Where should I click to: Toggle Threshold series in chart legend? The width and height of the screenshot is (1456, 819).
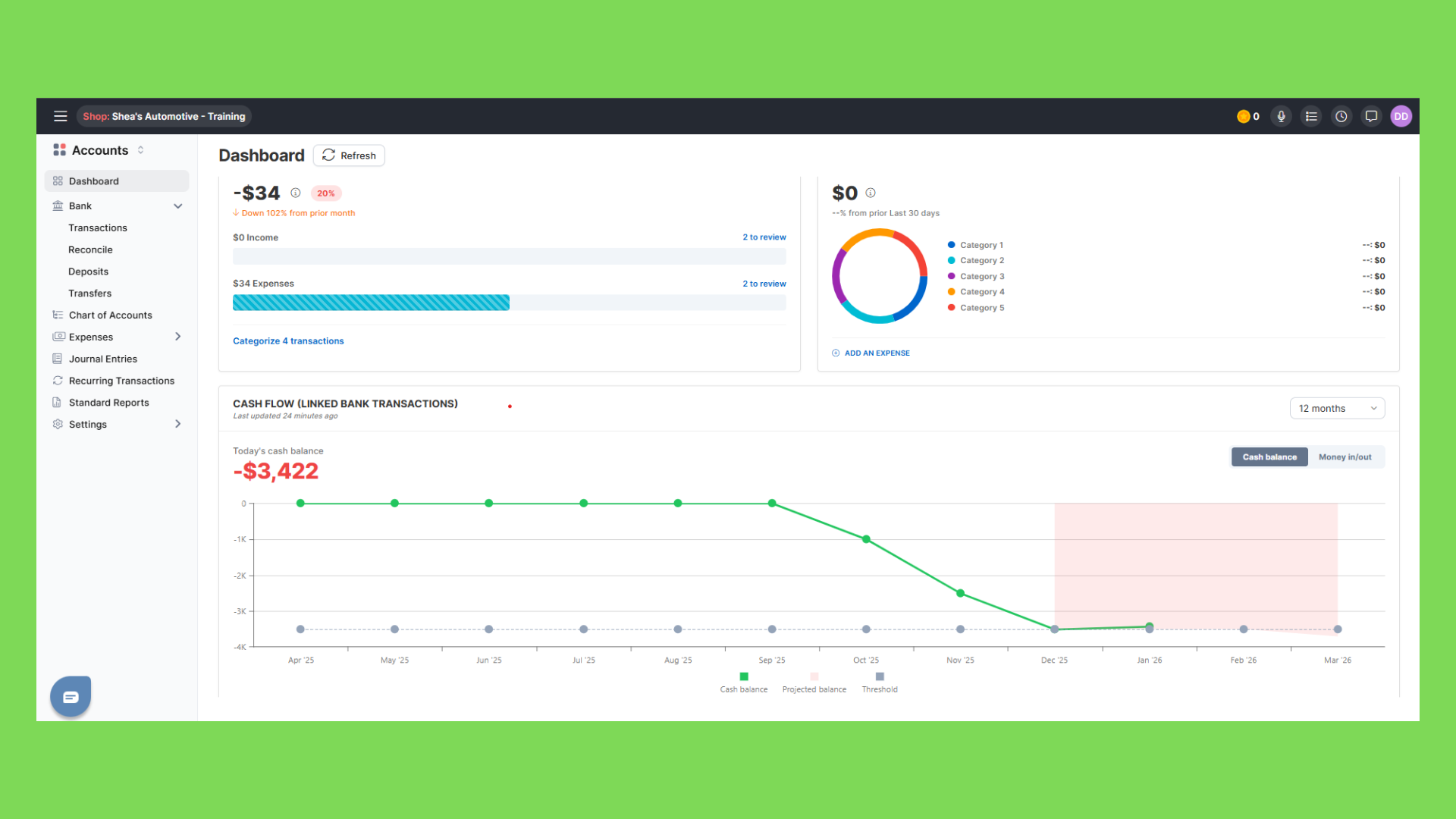879,682
